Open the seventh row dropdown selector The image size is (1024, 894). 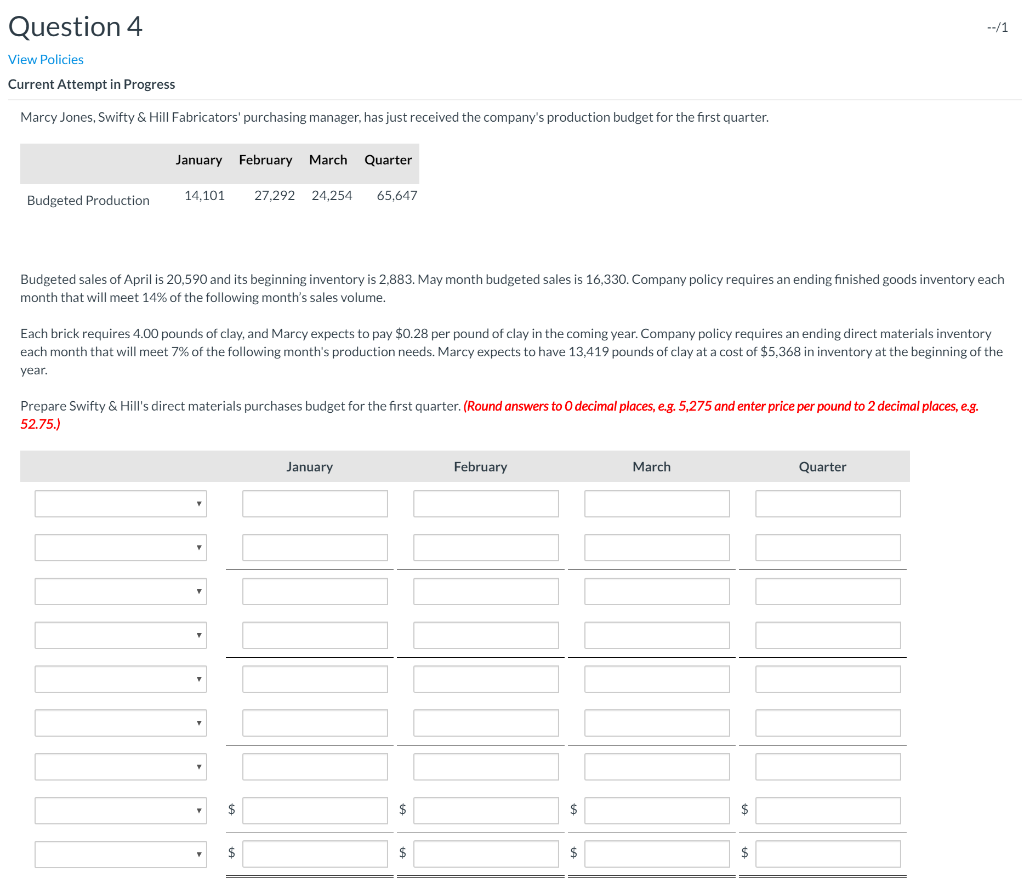120,766
